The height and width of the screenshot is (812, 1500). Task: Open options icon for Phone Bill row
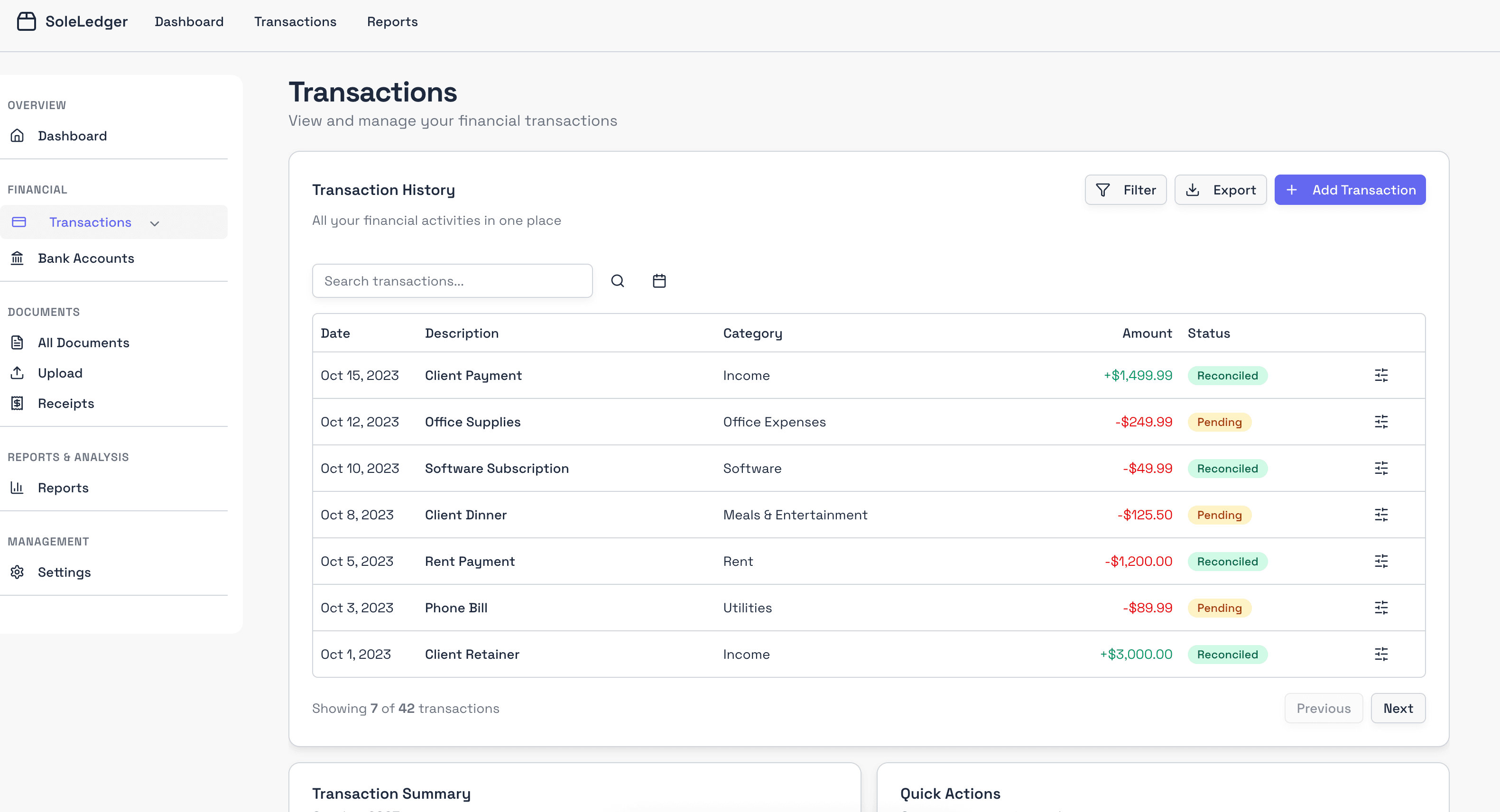pyautogui.click(x=1380, y=608)
